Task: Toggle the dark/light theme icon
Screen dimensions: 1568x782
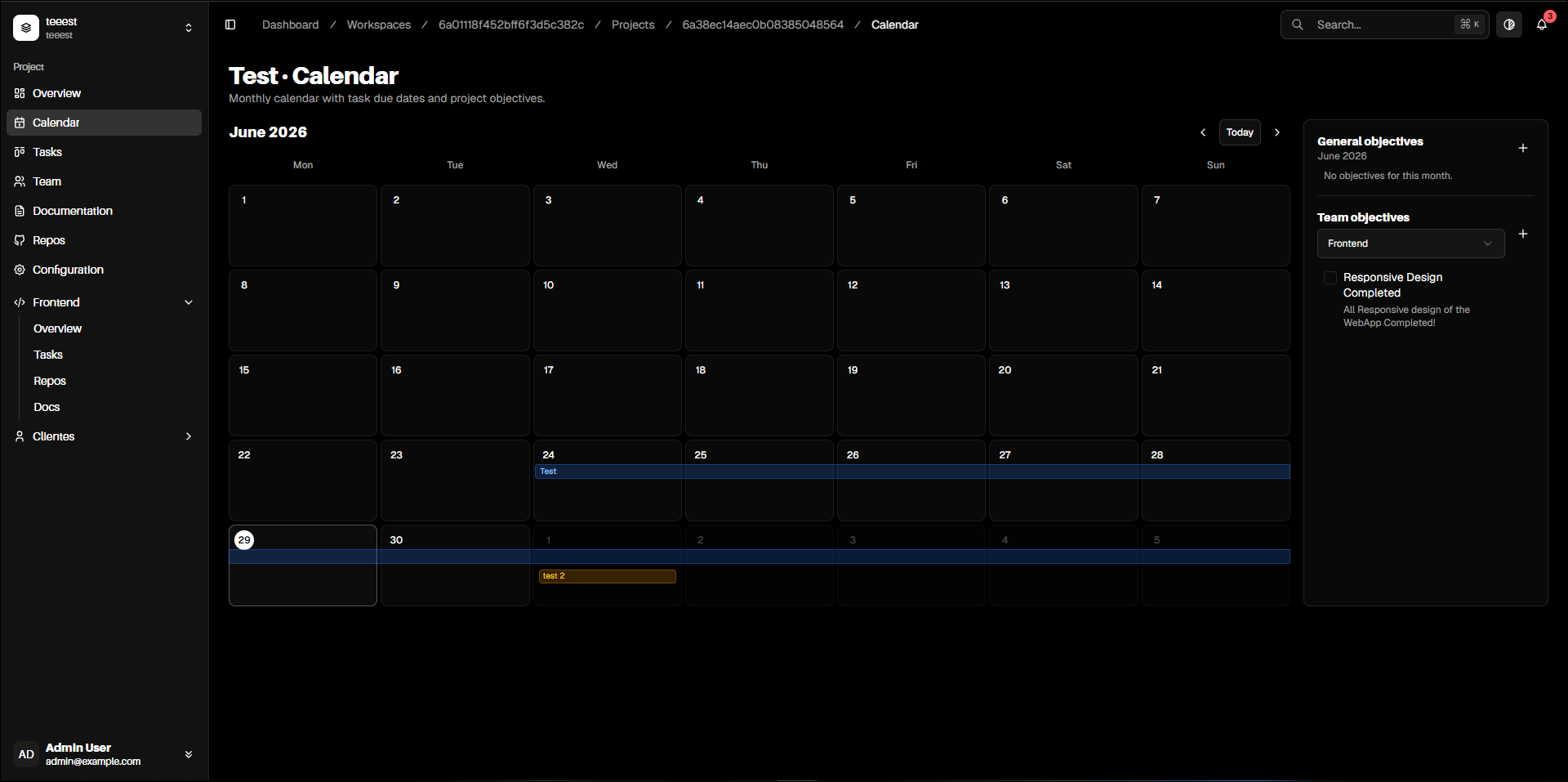Action: pos(1509,25)
